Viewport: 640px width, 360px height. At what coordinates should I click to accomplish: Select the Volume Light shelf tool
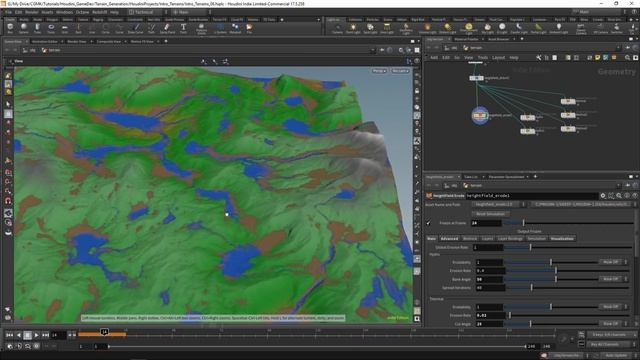(x=427, y=28)
